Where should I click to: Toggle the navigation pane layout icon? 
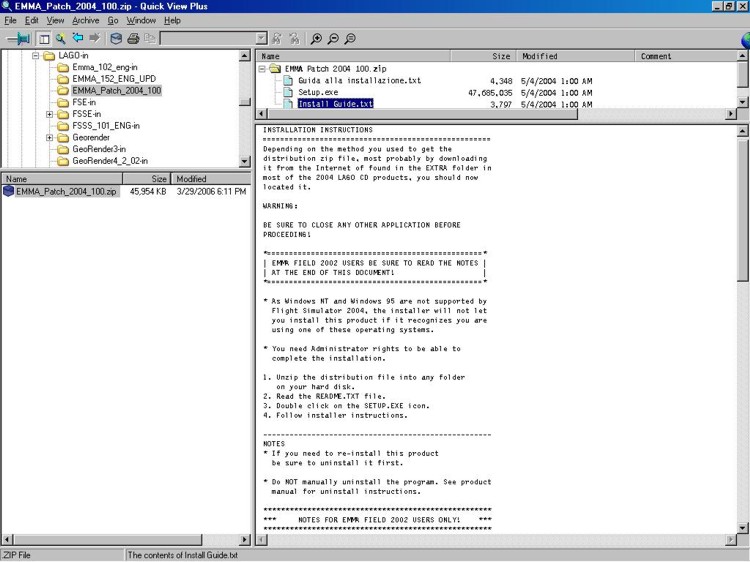(x=44, y=39)
